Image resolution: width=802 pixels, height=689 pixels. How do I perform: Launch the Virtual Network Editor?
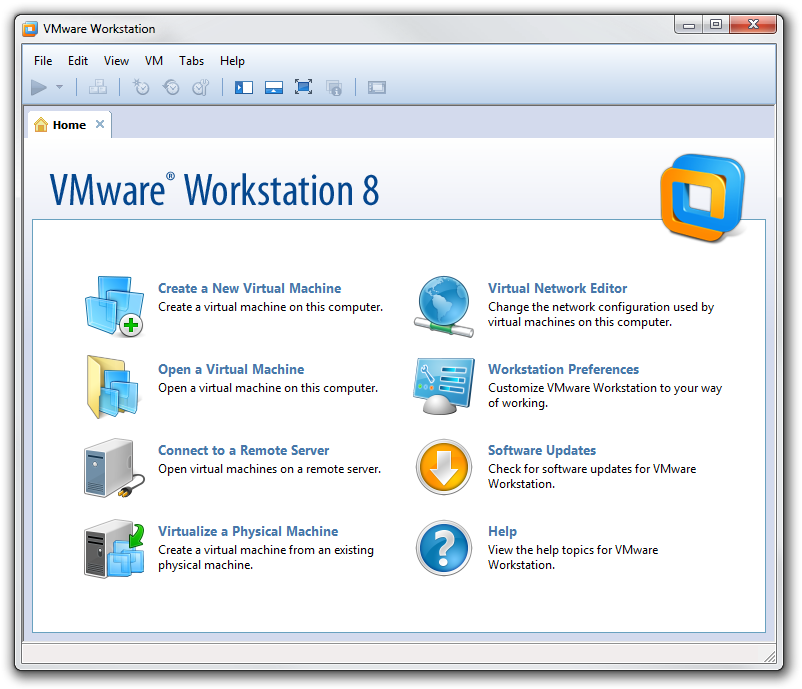click(x=557, y=287)
